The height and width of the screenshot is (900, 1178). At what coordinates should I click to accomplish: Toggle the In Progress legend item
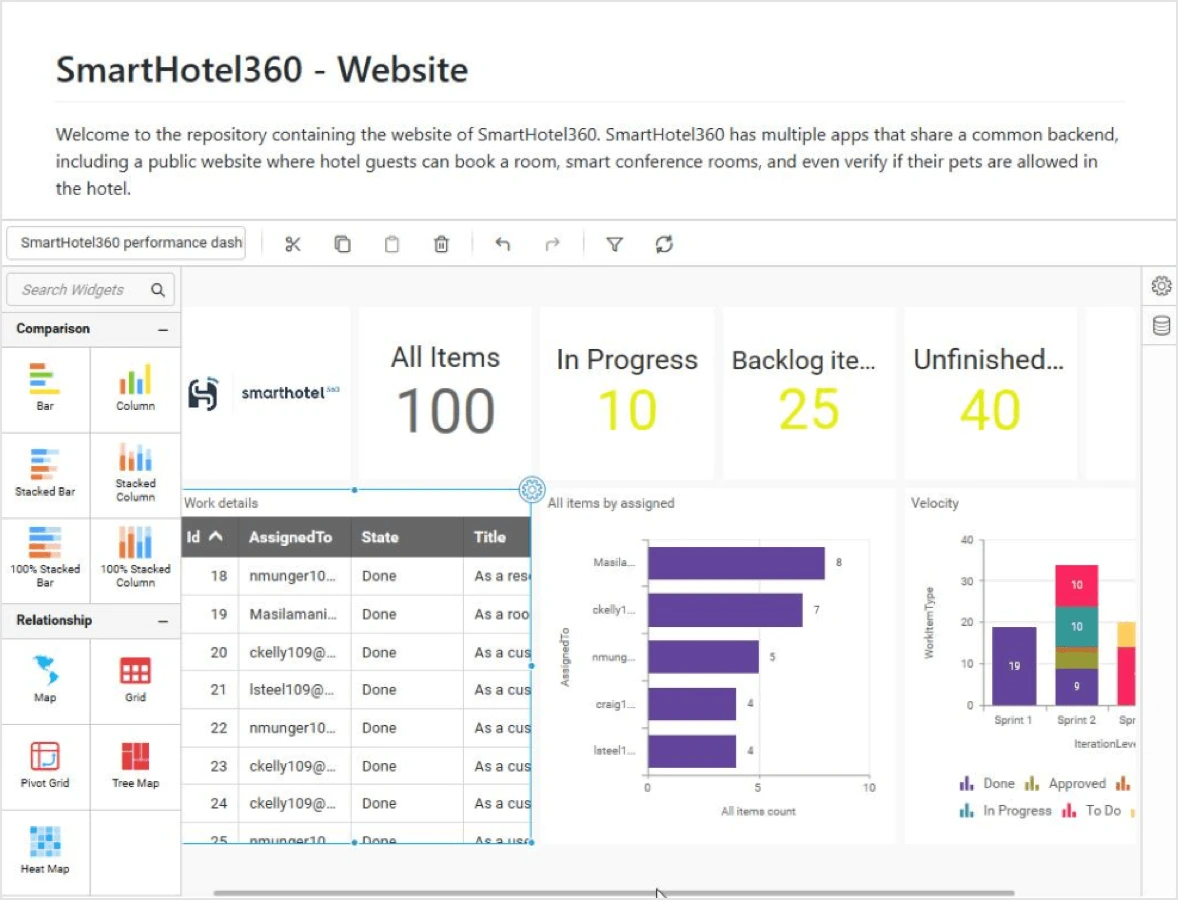click(1006, 811)
